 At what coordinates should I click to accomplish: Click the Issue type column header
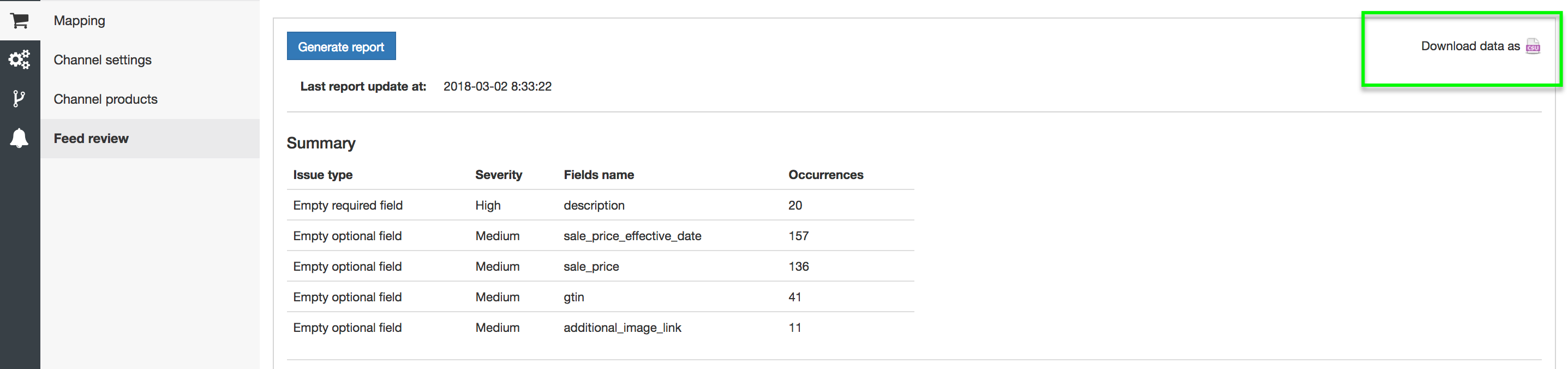click(322, 175)
